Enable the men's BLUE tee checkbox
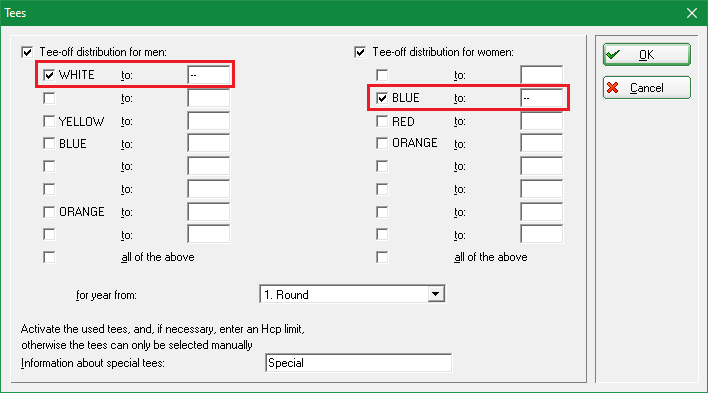708x393 pixels. pos(49,144)
